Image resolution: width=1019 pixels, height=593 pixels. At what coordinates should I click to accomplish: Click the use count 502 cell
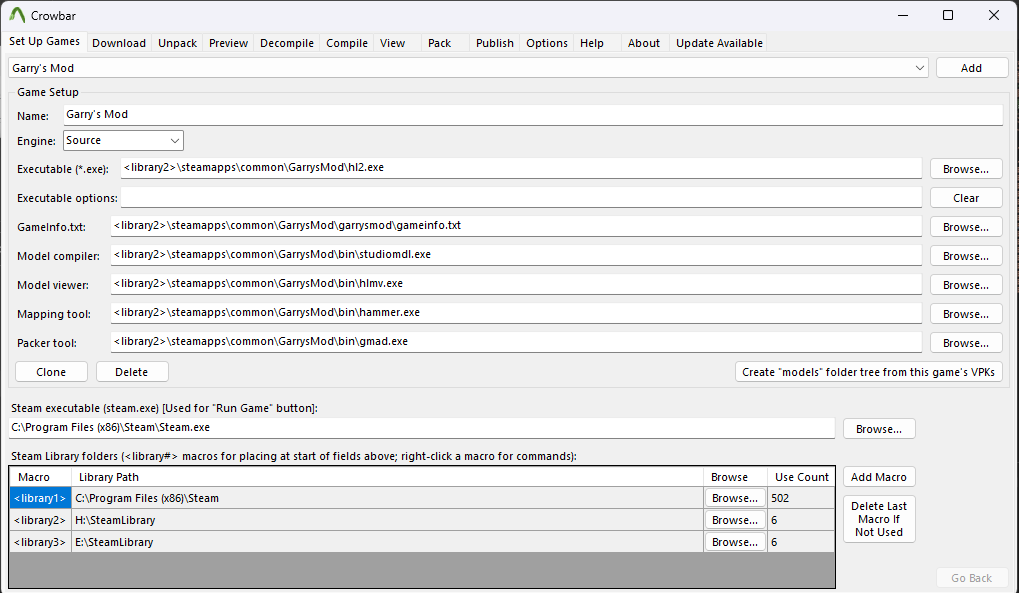click(801, 498)
